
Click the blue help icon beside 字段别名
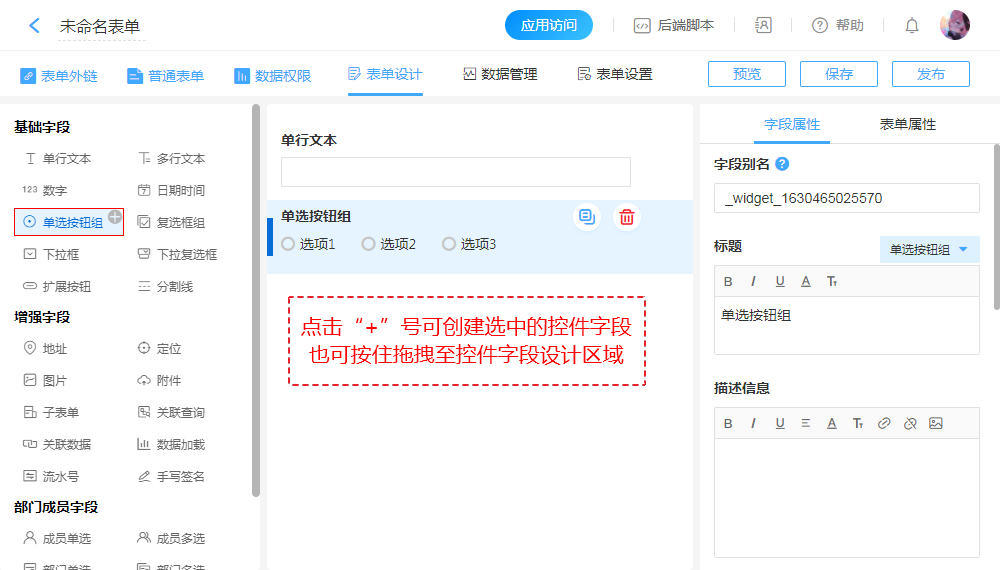(782, 164)
